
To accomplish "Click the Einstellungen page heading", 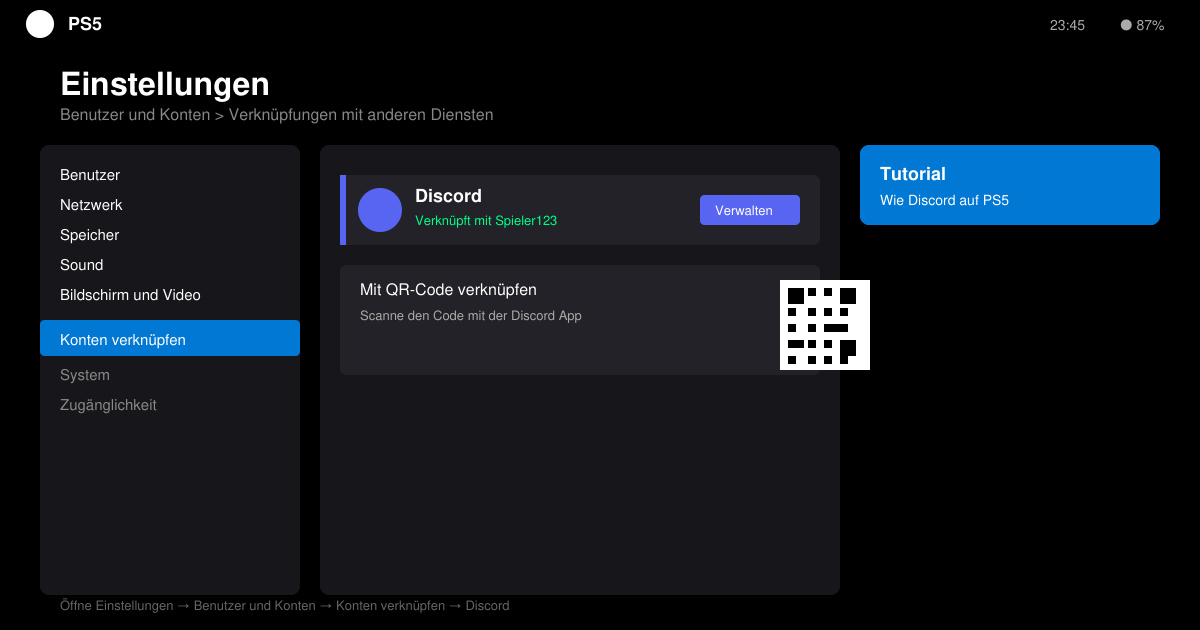I will click(x=165, y=83).
